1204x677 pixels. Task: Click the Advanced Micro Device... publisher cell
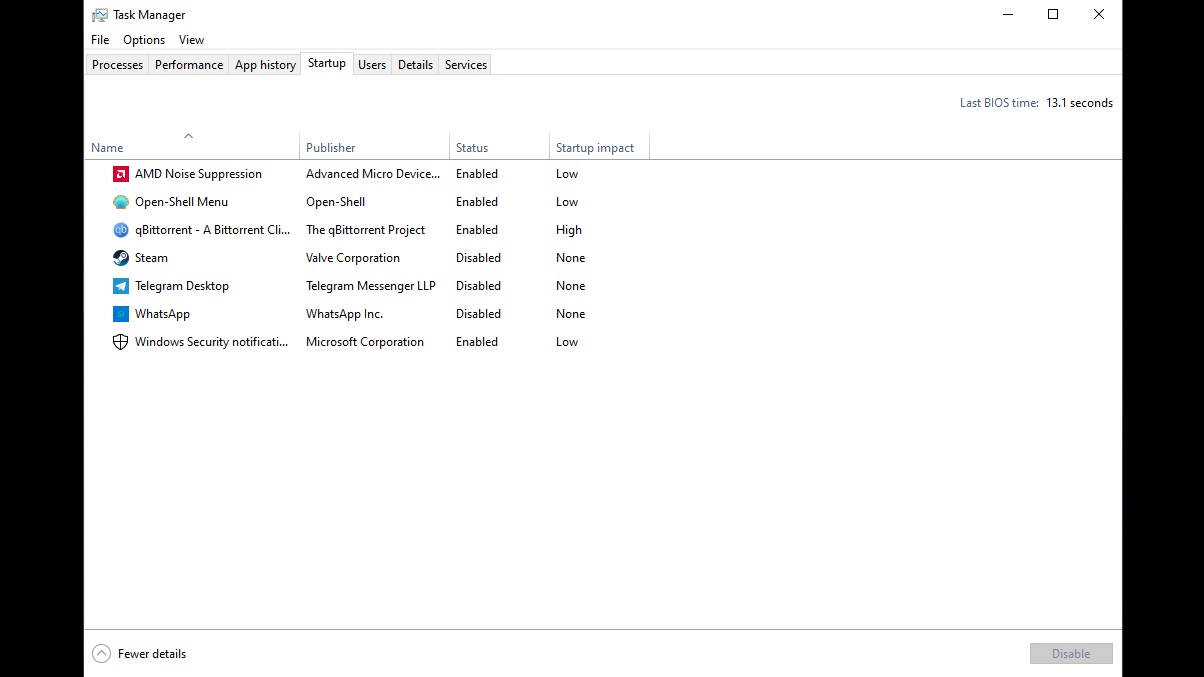[x=373, y=174]
